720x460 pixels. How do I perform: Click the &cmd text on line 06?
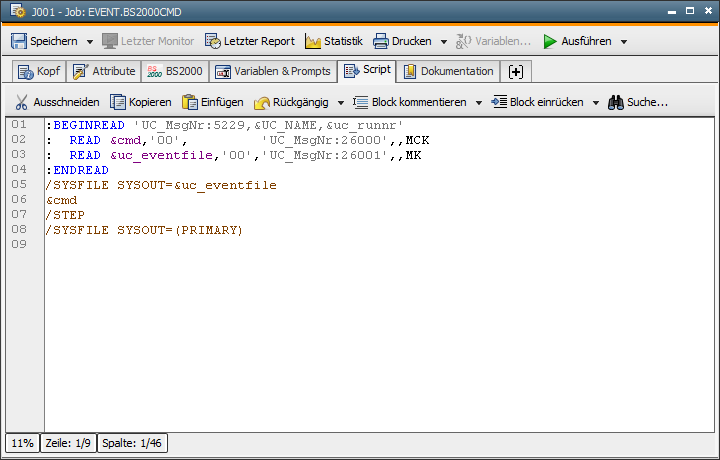[62, 201]
